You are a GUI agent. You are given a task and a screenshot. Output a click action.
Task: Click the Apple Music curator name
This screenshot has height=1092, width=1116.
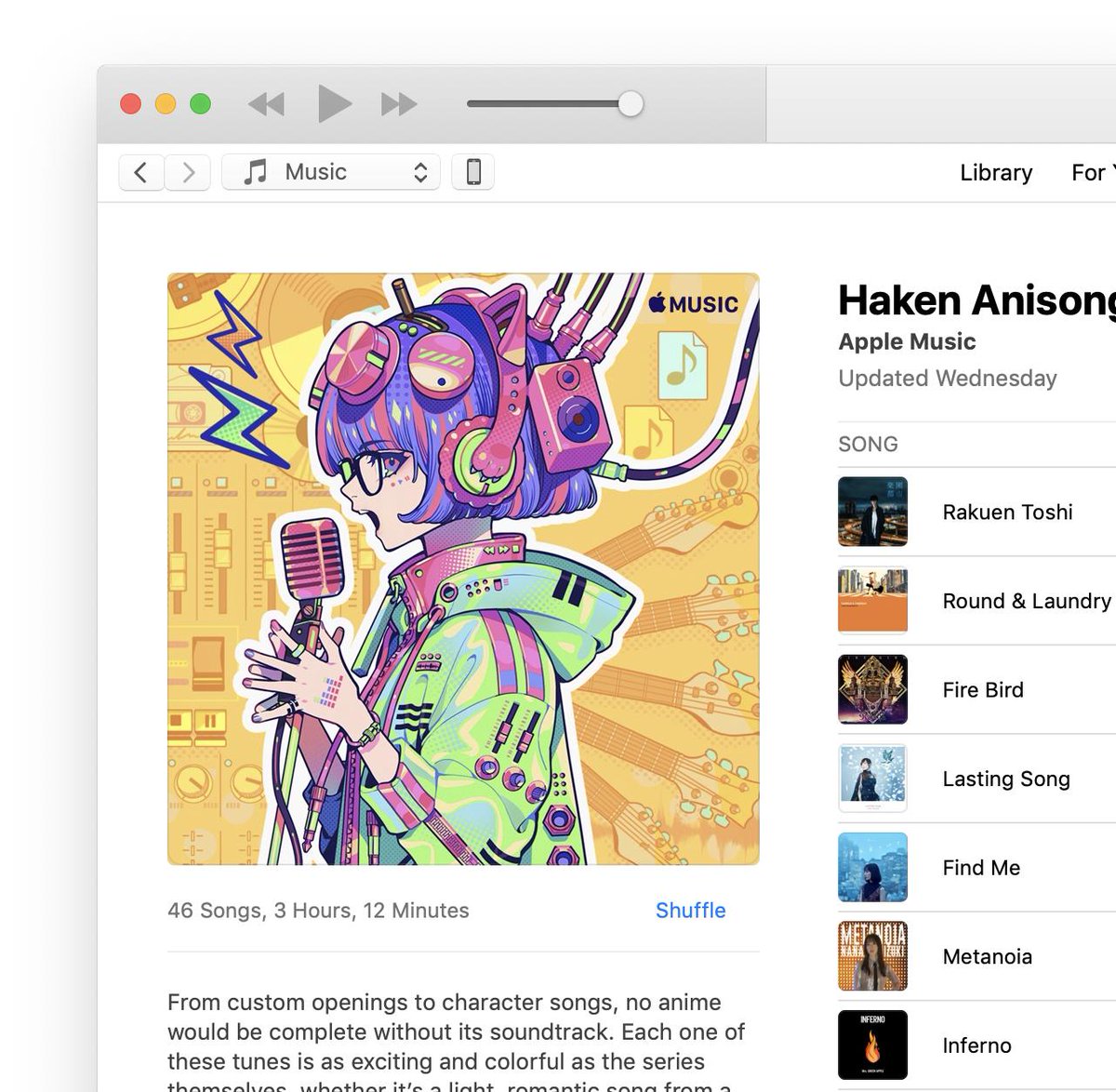tap(907, 342)
